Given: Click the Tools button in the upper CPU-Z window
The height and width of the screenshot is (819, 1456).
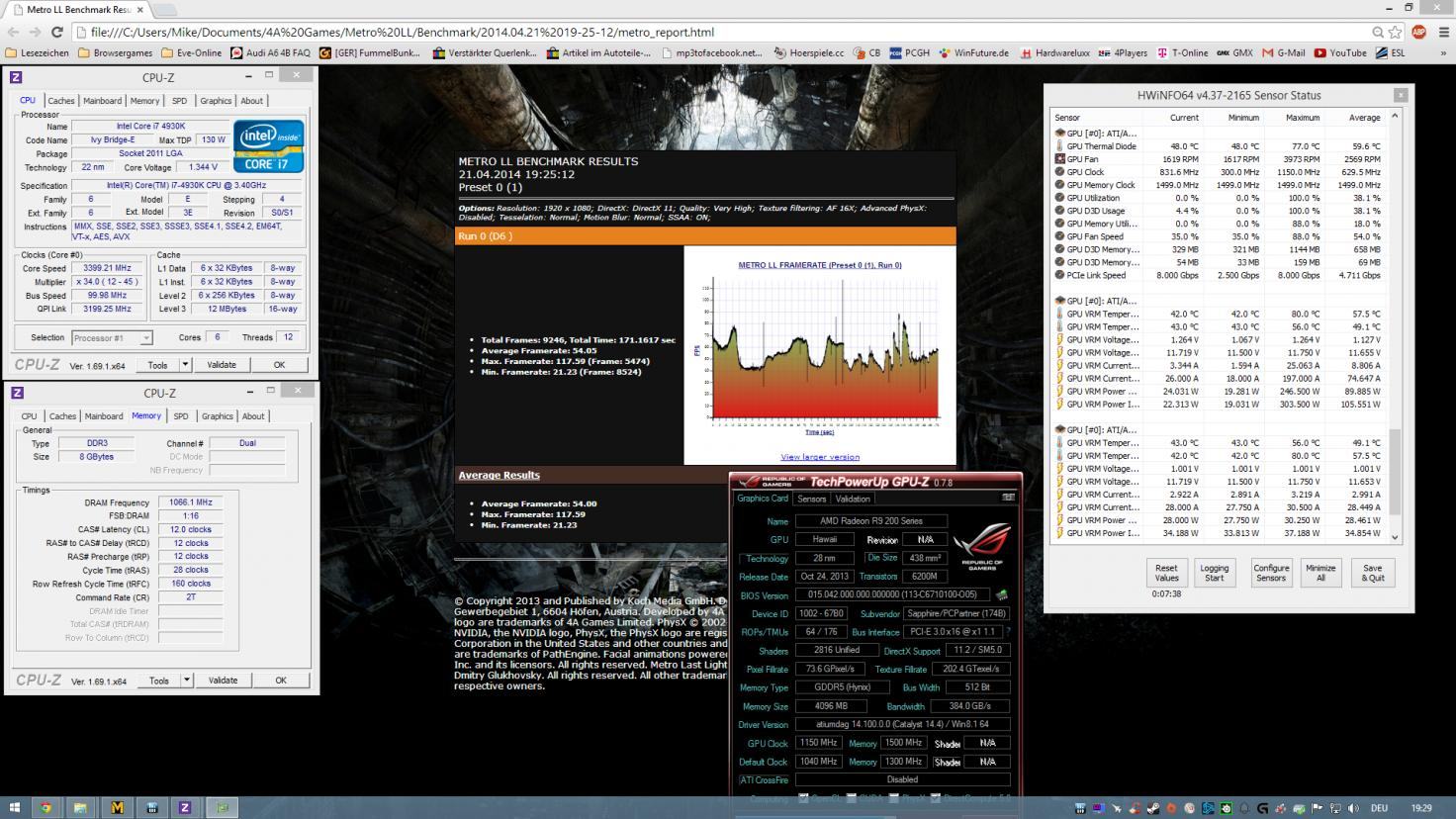Looking at the screenshot, I should point(157,364).
